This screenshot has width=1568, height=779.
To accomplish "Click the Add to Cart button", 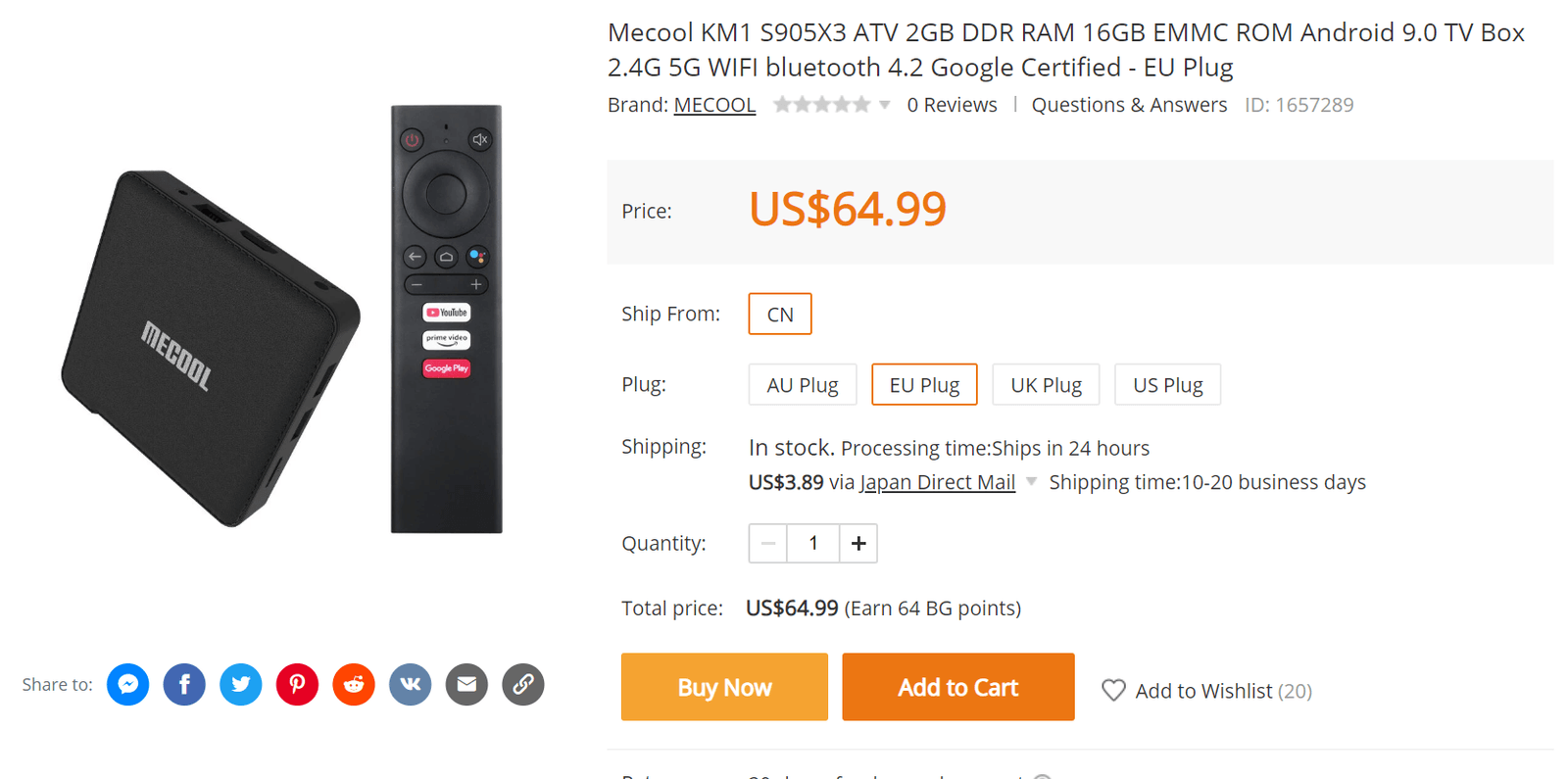I will pos(957,687).
